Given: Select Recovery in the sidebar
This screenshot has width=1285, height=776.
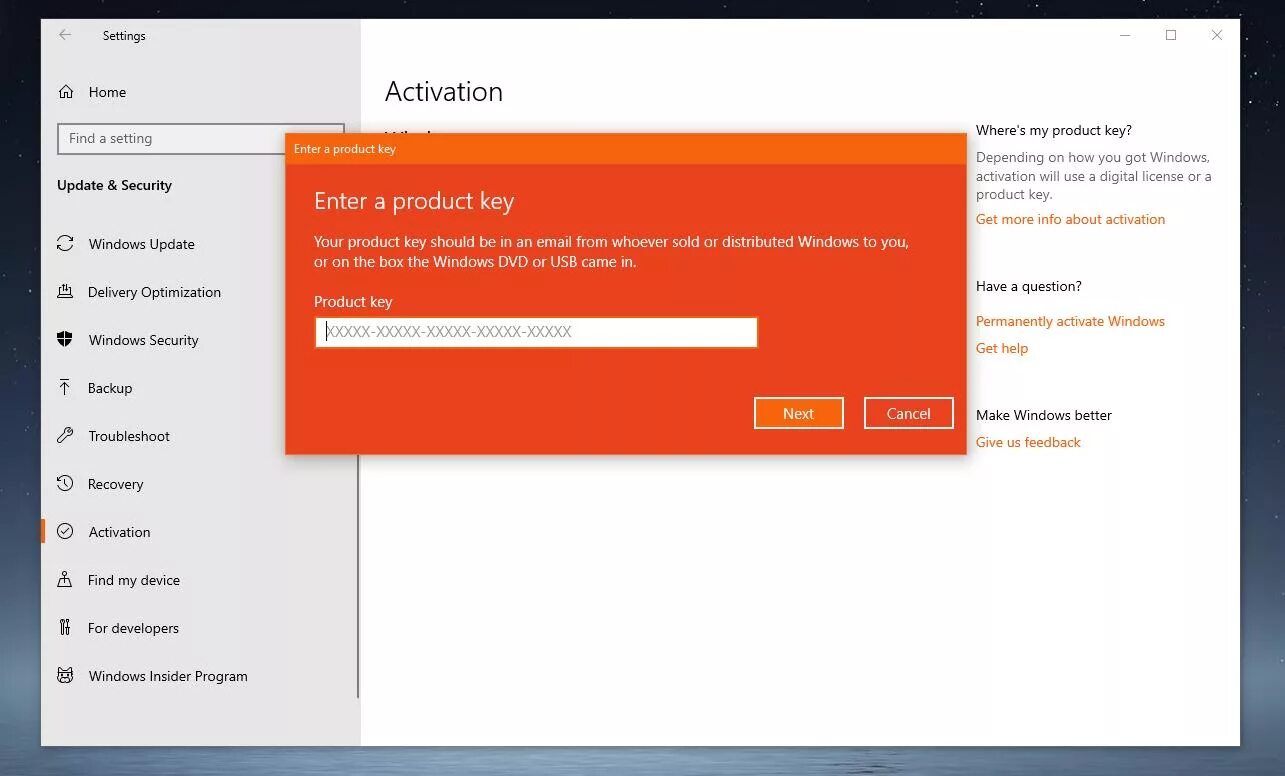Looking at the screenshot, I should [115, 484].
